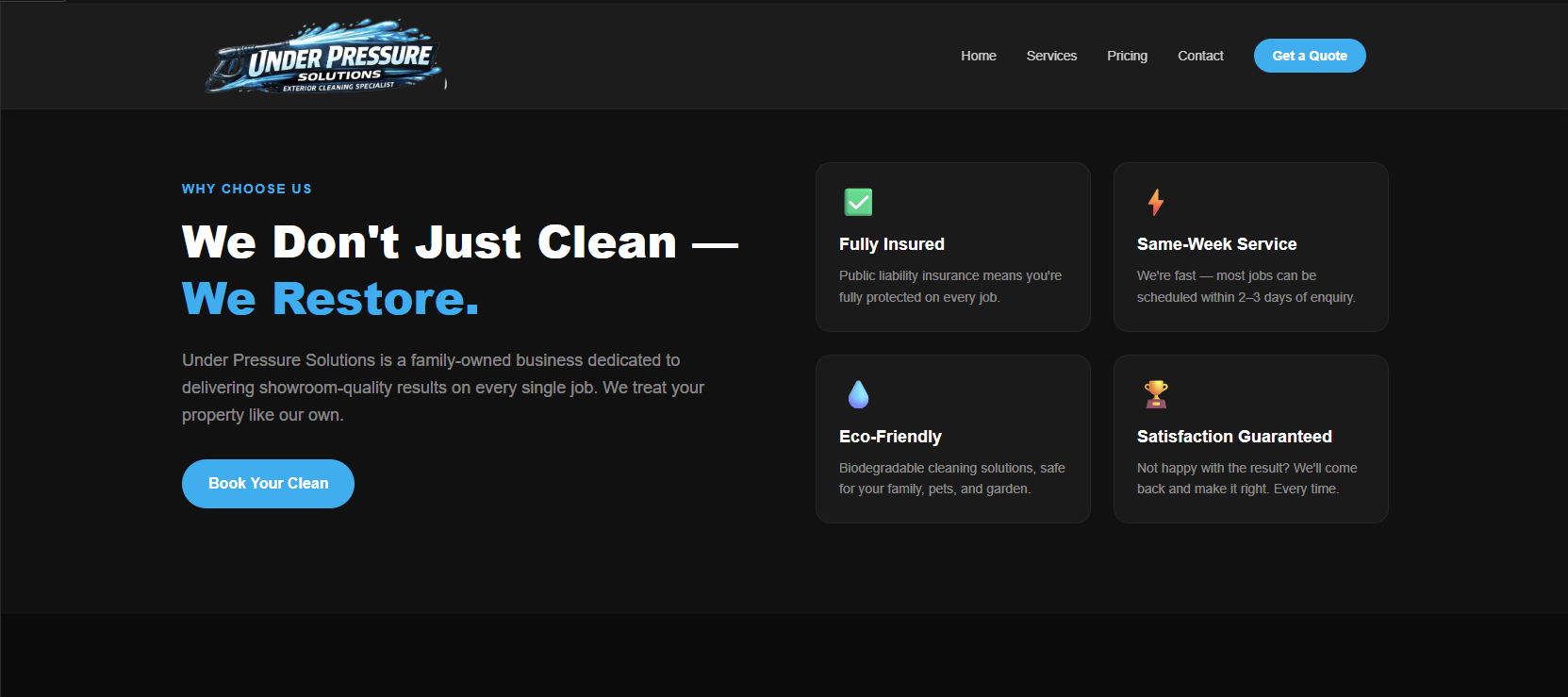Click the Same-Week Service card title

click(1216, 244)
